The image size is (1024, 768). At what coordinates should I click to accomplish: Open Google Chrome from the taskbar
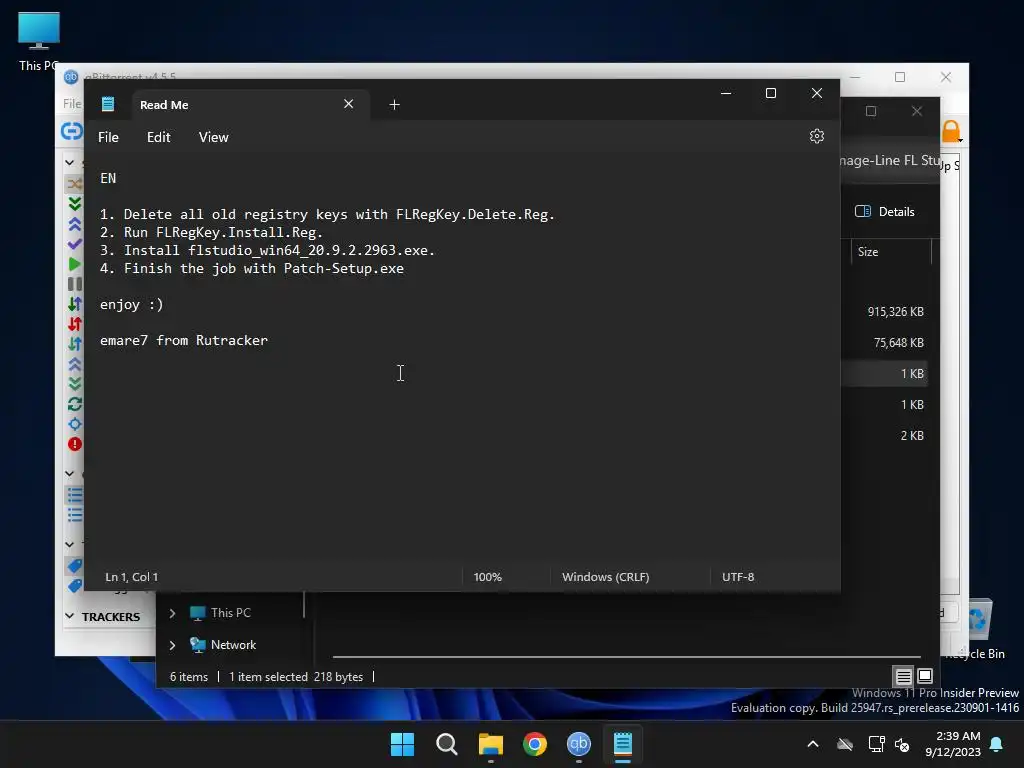tap(535, 744)
